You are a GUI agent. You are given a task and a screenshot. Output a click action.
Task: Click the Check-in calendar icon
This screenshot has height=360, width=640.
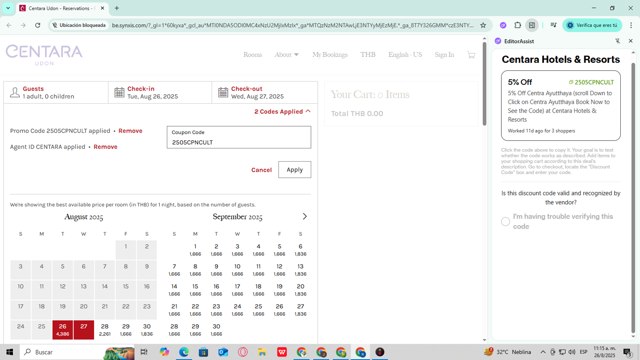119,92
